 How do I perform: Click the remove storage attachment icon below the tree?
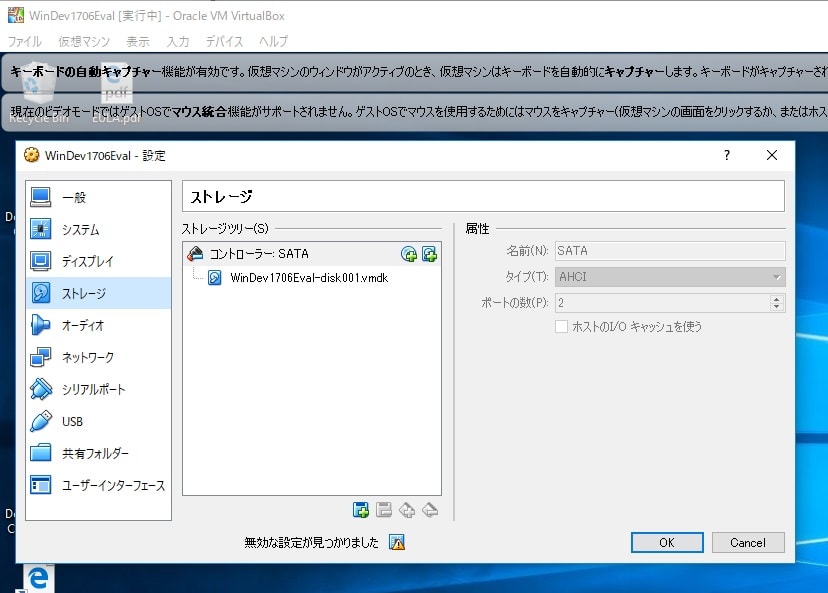tap(430, 510)
